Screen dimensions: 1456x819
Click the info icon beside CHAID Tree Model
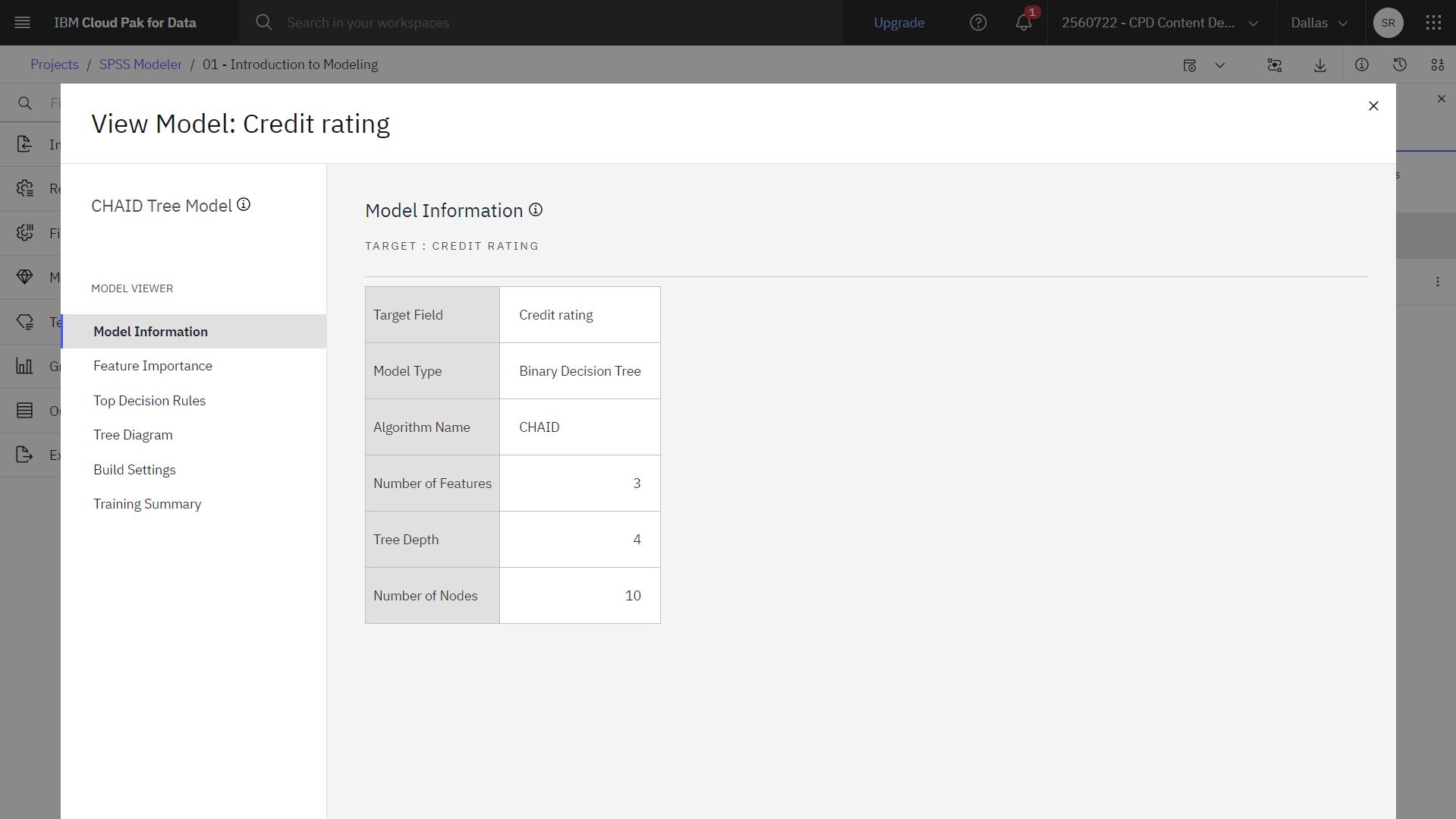244,205
